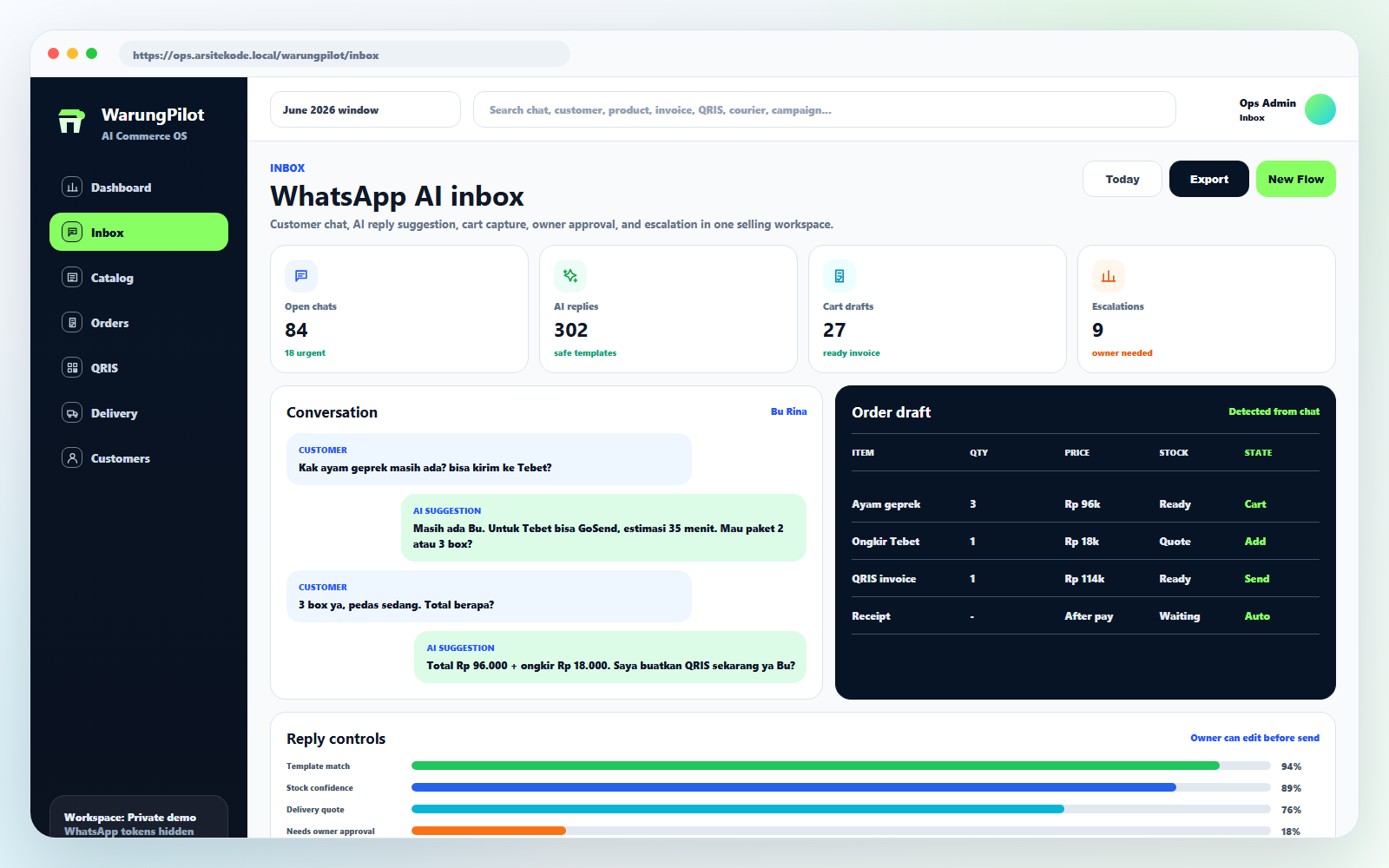
Task: Start a New Flow
Action: click(x=1296, y=179)
